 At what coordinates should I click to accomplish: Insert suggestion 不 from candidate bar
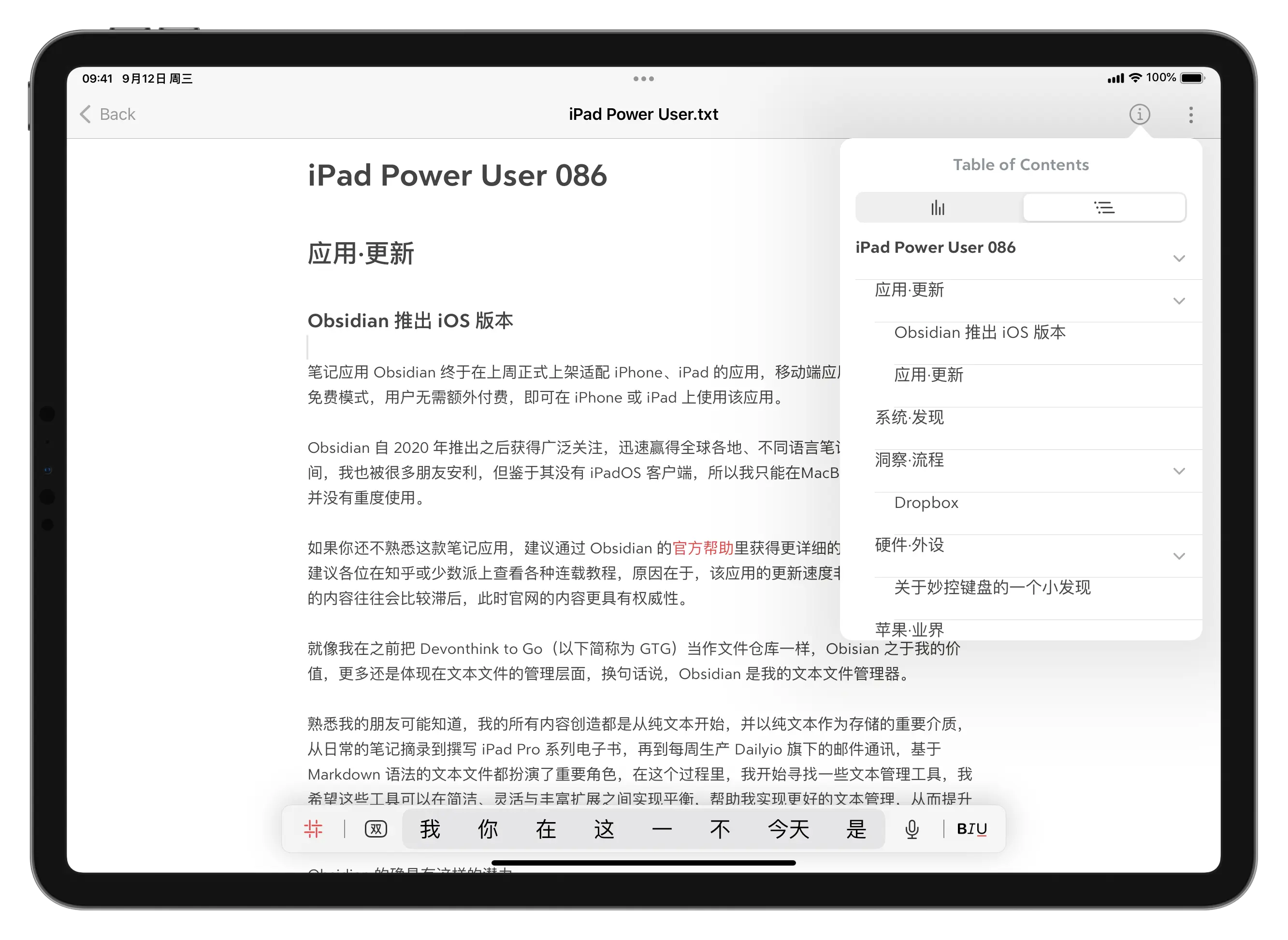[x=720, y=828]
